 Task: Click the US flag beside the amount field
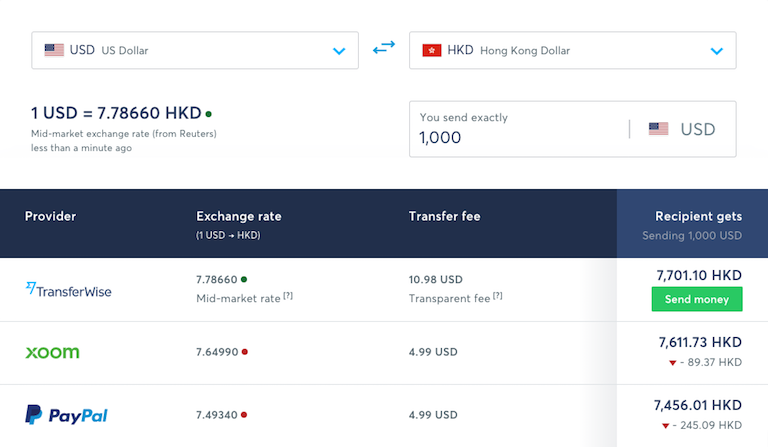coord(658,129)
